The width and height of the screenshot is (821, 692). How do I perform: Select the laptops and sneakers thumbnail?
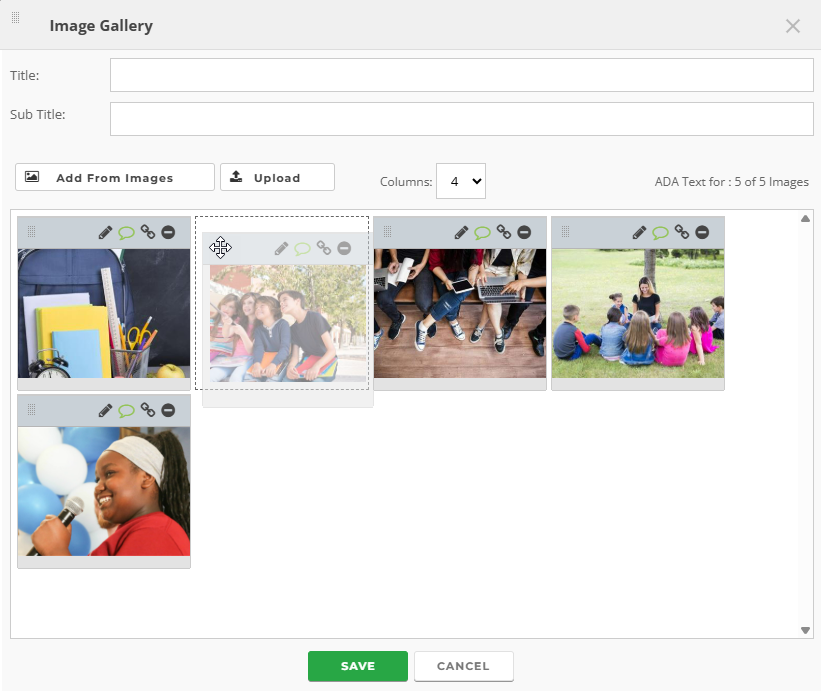(460, 313)
